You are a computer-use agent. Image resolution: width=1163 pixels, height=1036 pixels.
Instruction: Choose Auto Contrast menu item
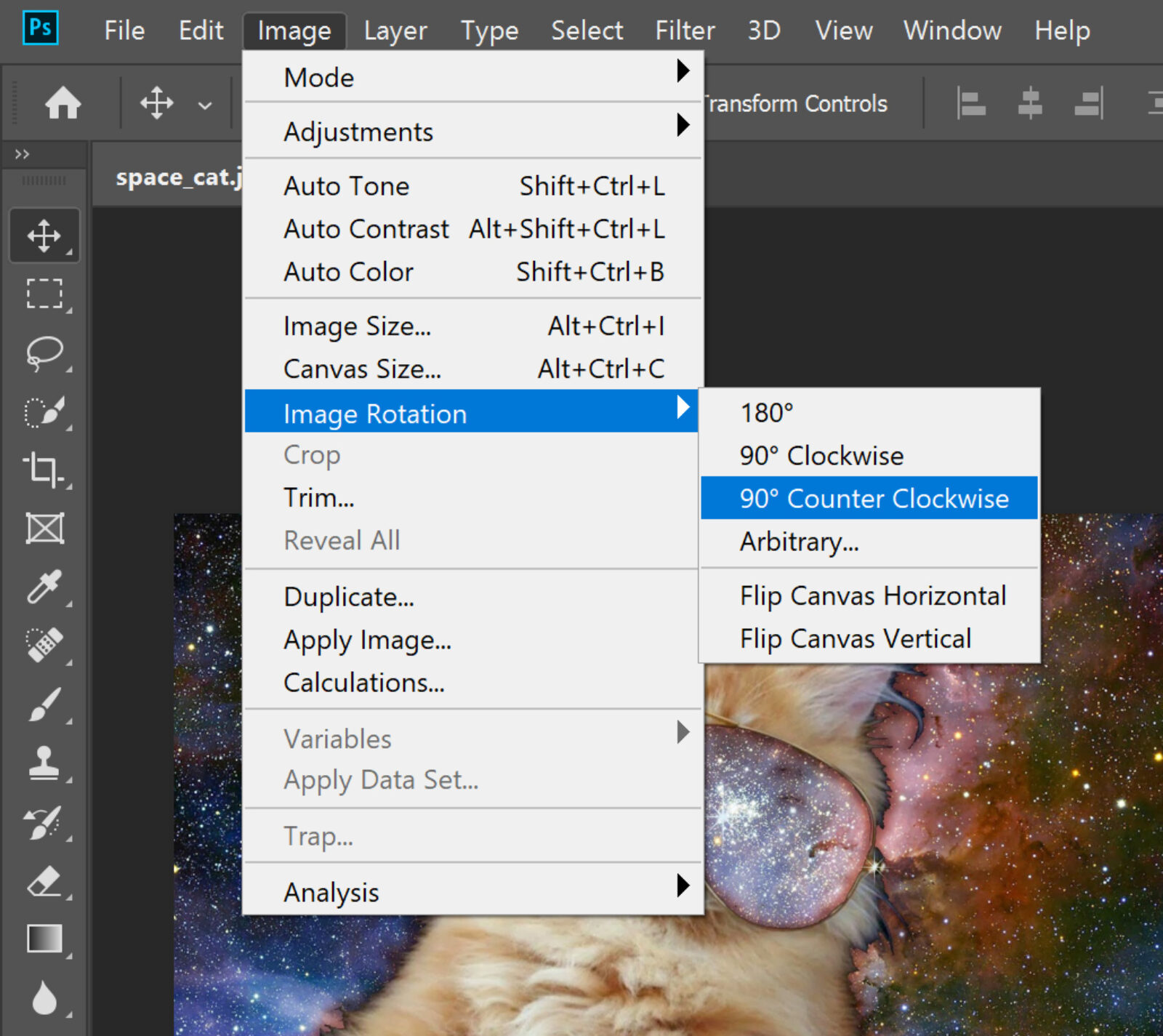click(473, 228)
